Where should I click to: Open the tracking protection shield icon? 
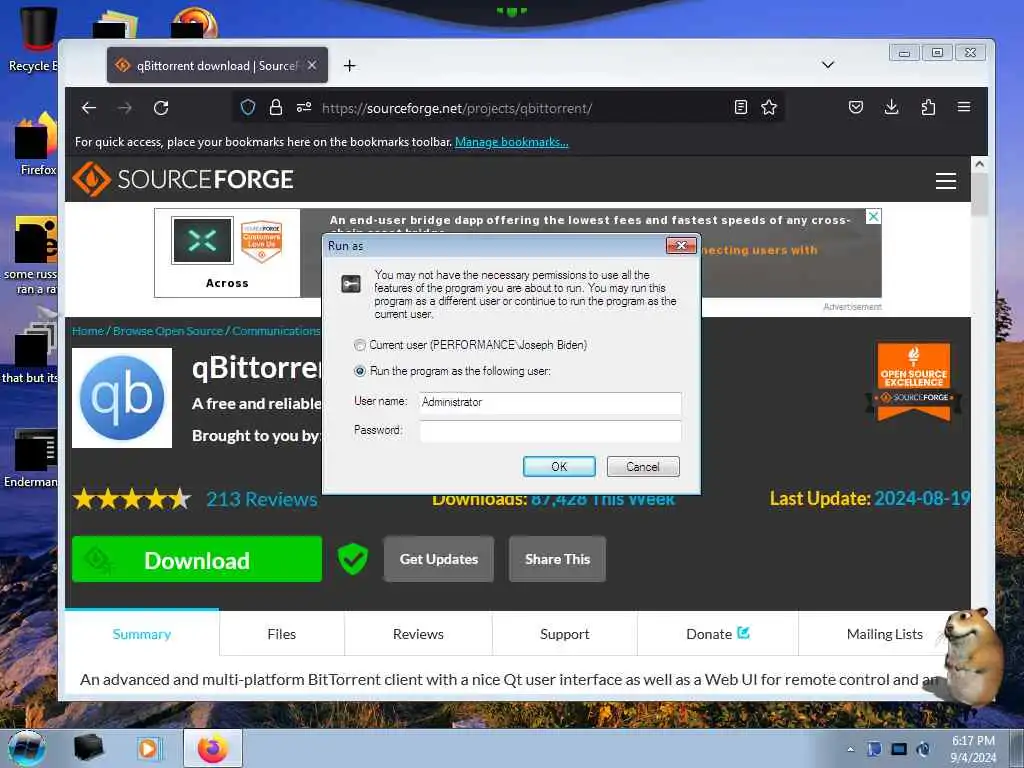(248, 107)
